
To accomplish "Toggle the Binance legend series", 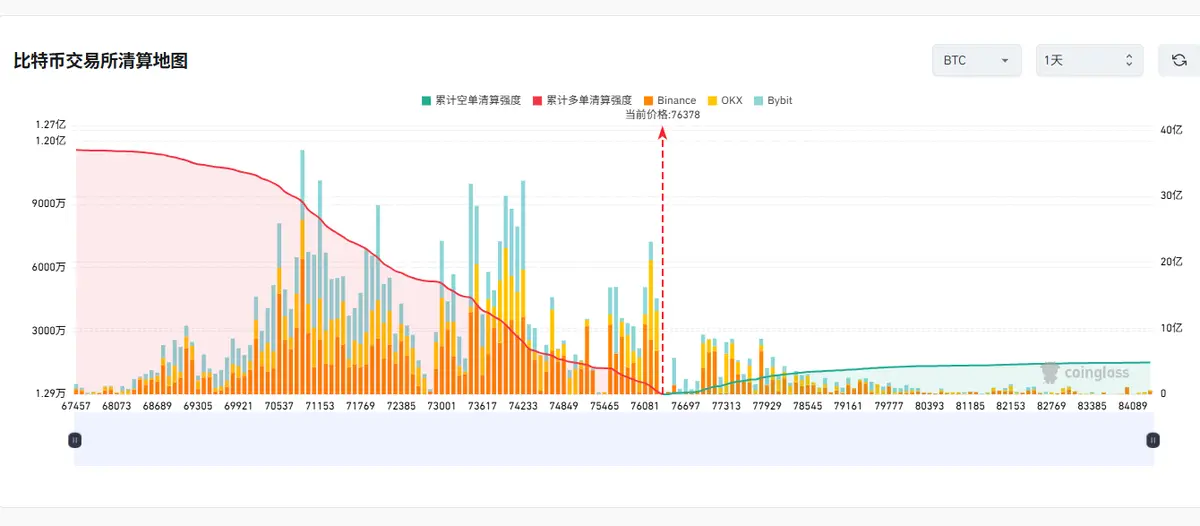I will [670, 100].
